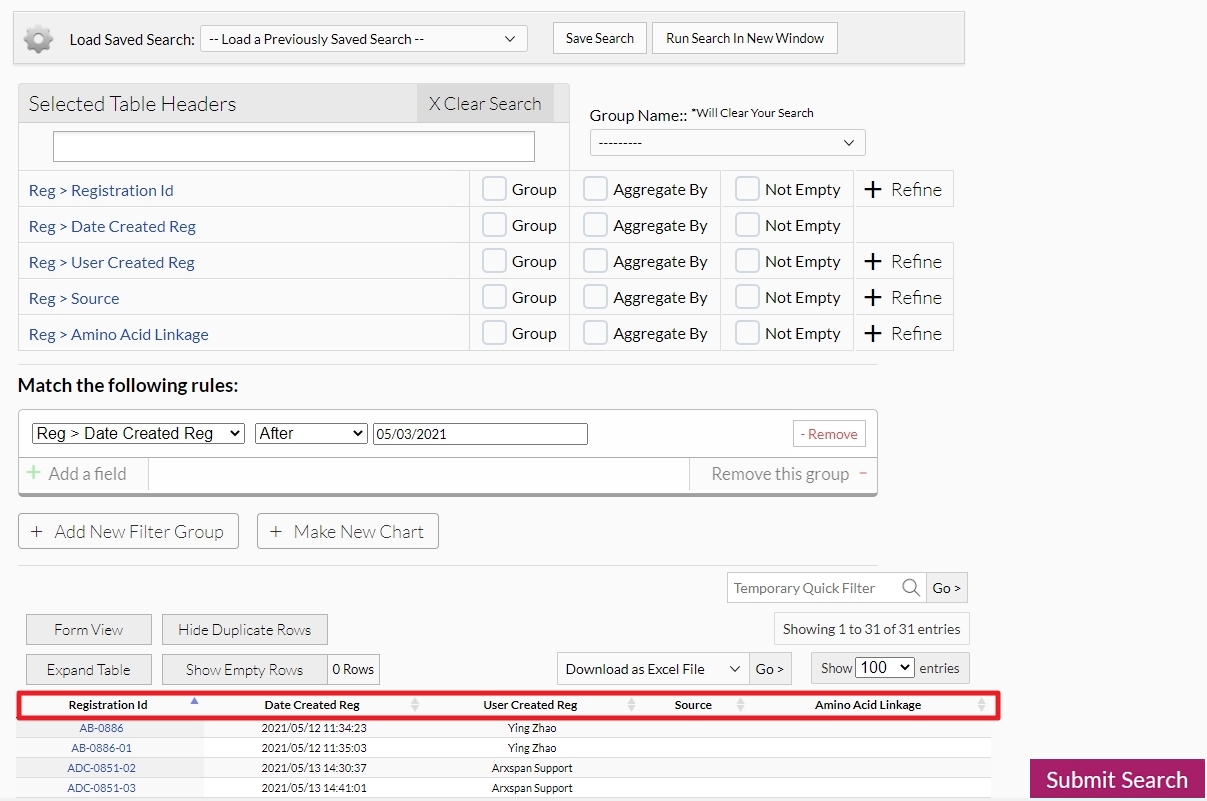Click sort arrows on Amino Acid Linkage column
The image size is (1207, 801).
click(x=981, y=705)
